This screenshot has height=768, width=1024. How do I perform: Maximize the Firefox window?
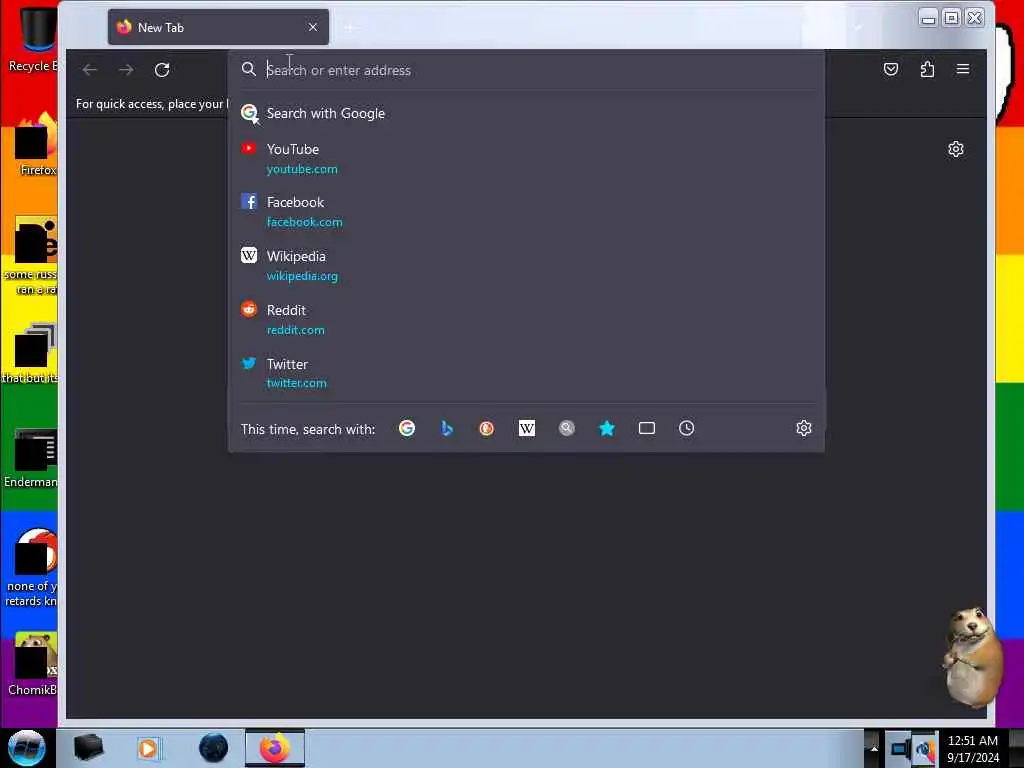(x=952, y=18)
